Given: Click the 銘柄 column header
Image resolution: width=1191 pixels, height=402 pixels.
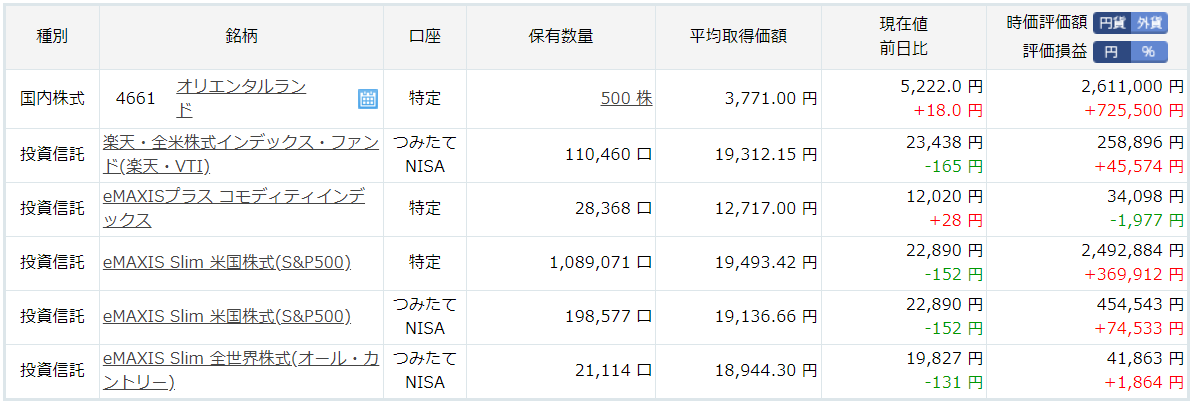Looking at the screenshot, I should (x=242, y=36).
